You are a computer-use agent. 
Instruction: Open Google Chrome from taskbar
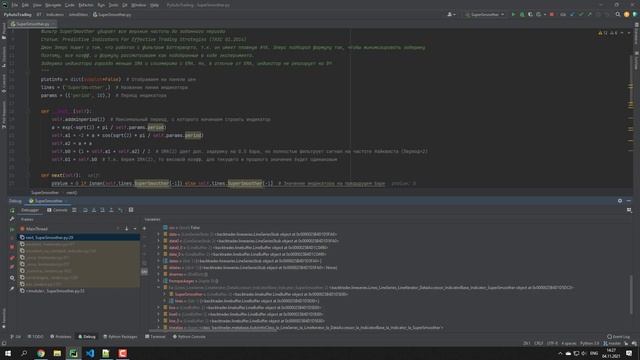[41, 353]
